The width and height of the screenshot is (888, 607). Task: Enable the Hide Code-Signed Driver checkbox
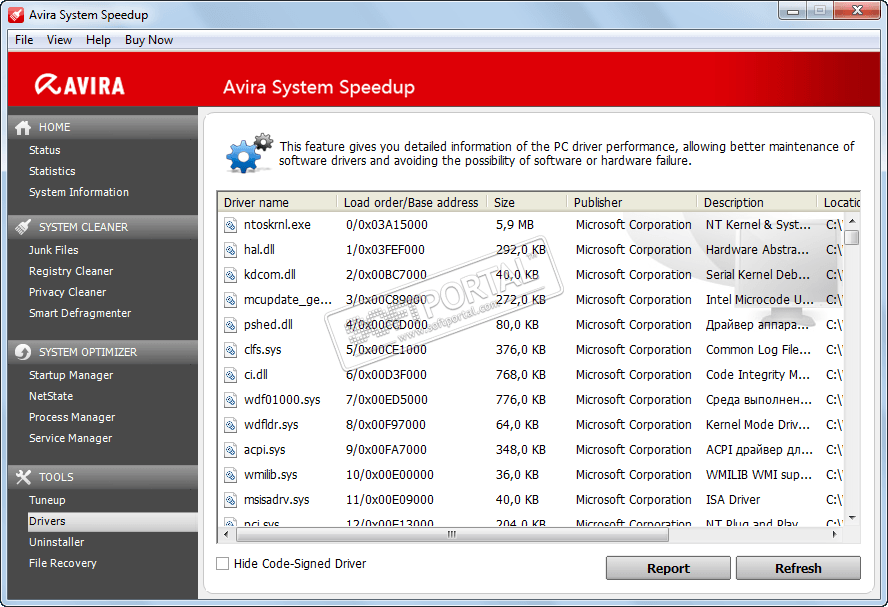[x=223, y=563]
